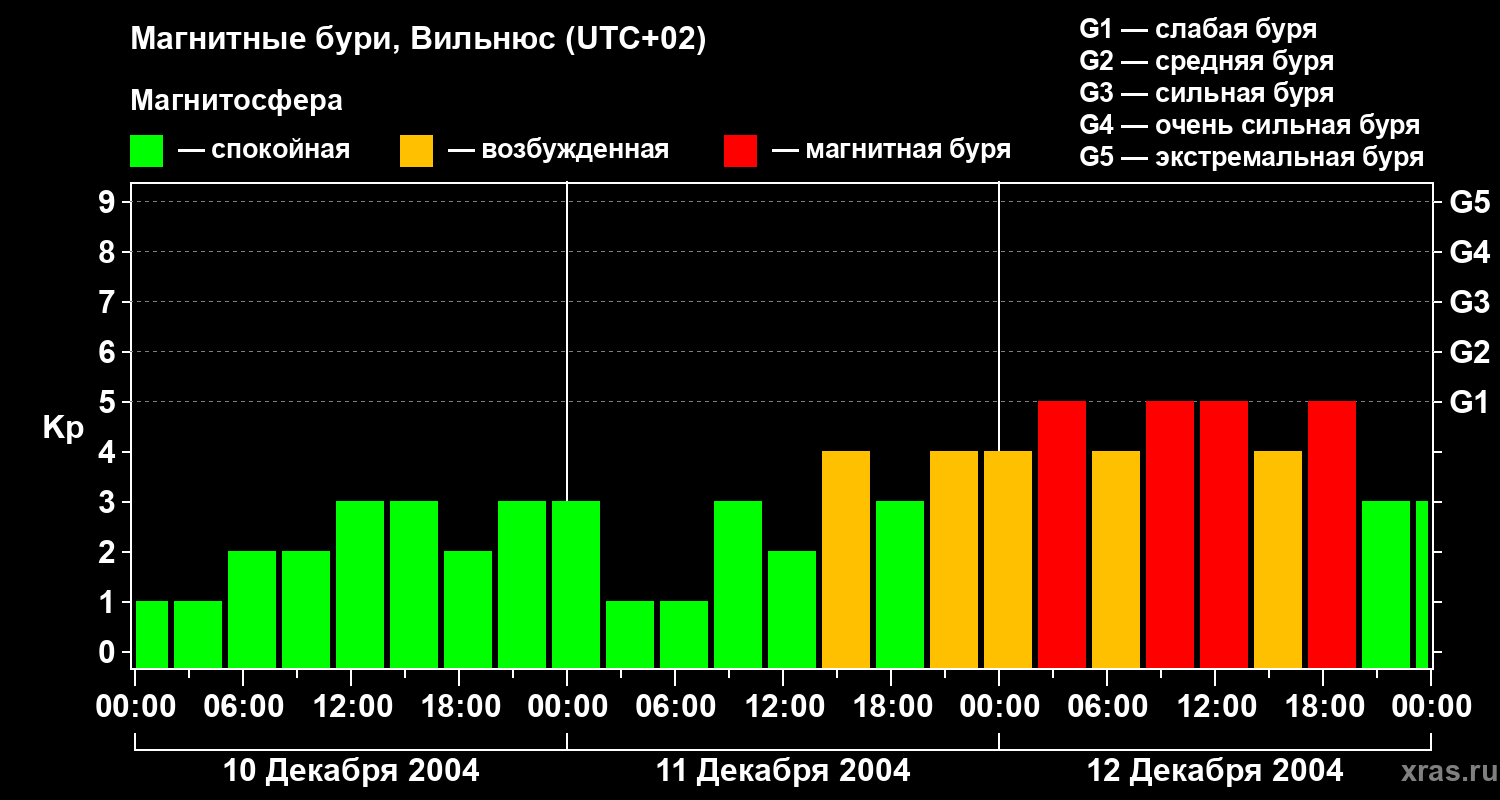Click the red 'магнитная буря' legend swatch
This screenshot has height=800, width=1500.
click(x=740, y=151)
